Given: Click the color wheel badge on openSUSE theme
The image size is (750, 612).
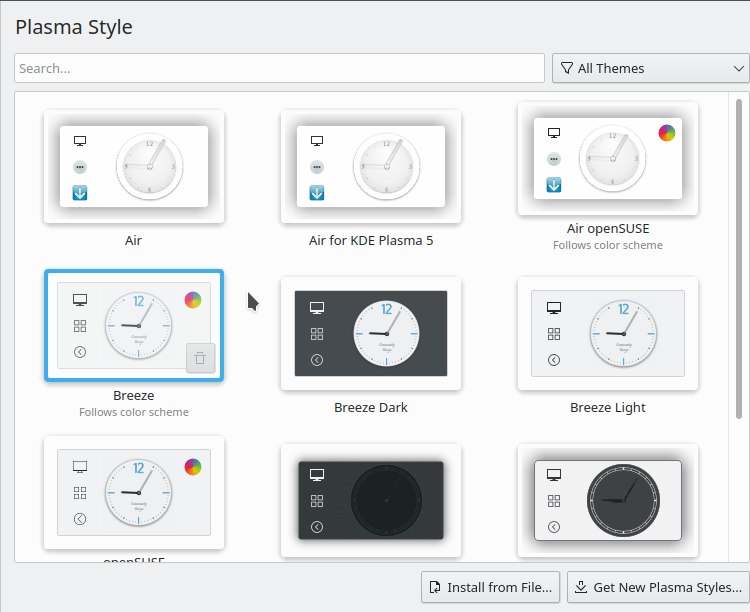Looking at the screenshot, I should 193,467.
